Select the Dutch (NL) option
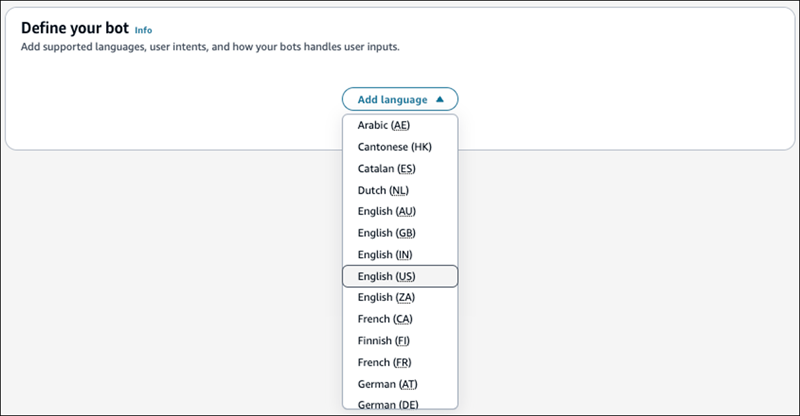Image resolution: width=800 pixels, height=416 pixels. (x=383, y=190)
